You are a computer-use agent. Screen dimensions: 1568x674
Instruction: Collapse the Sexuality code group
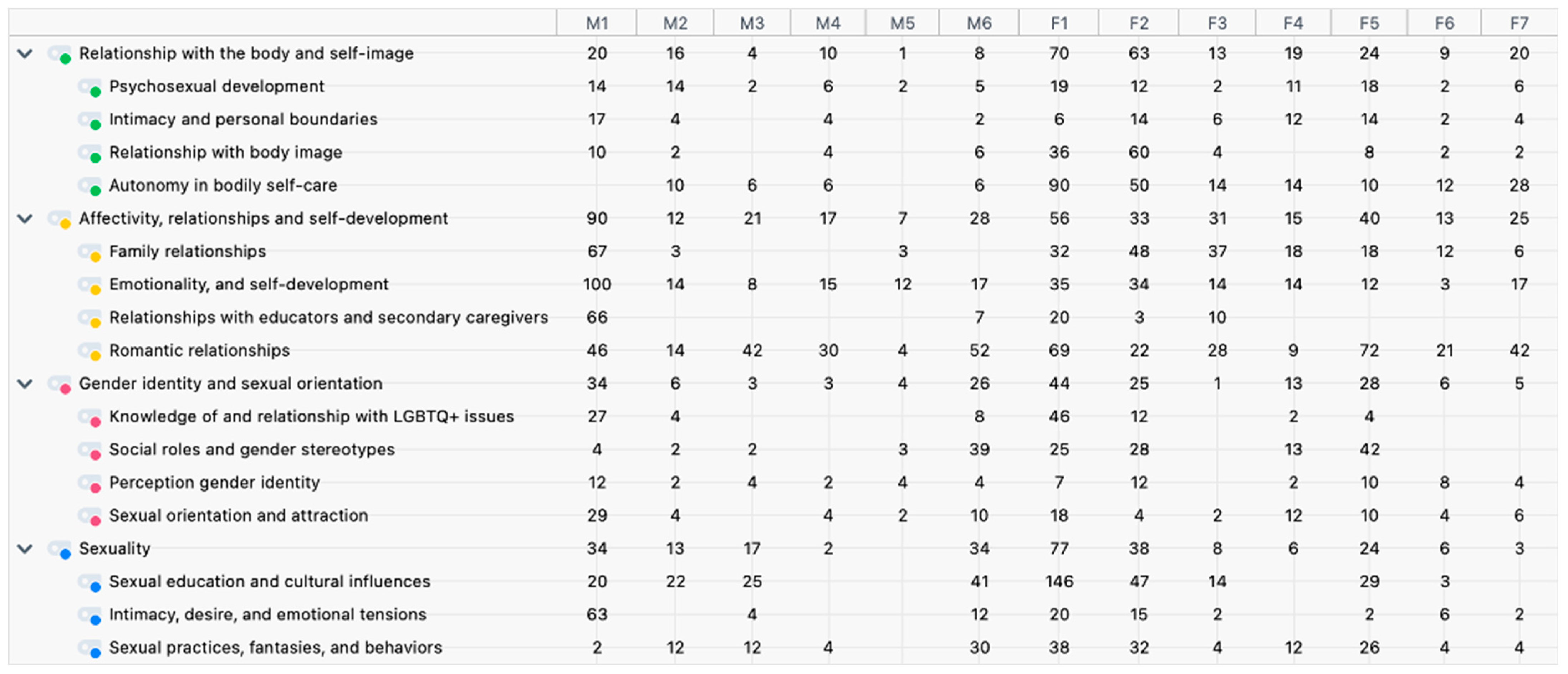[24, 549]
